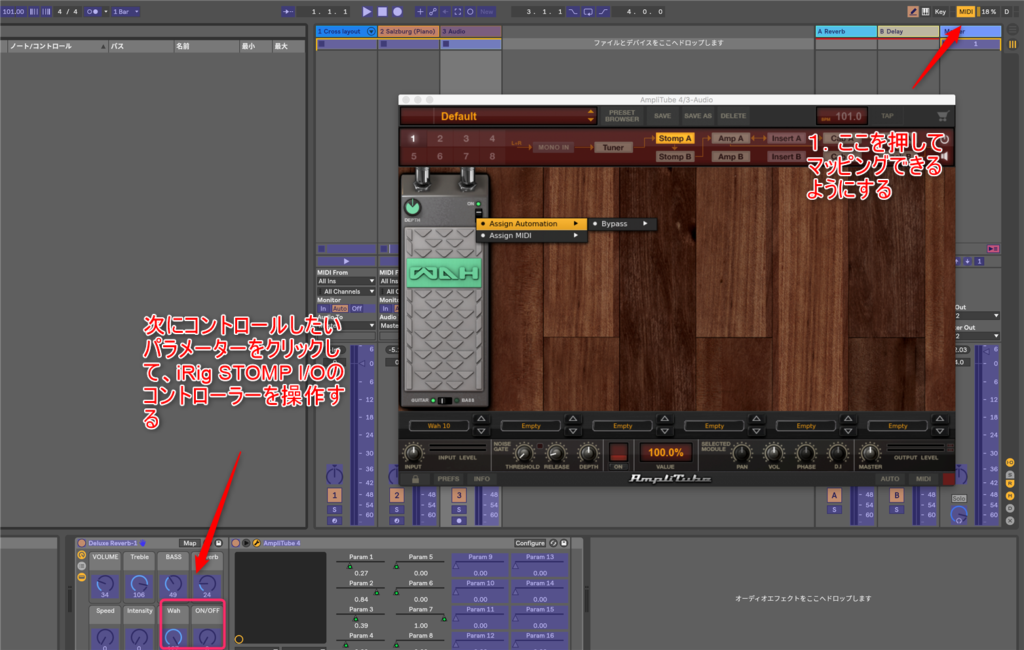This screenshot has width=1024, height=650.
Task: Open the 1 Bar quantization dropdown
Action: (x=124, y=11)
